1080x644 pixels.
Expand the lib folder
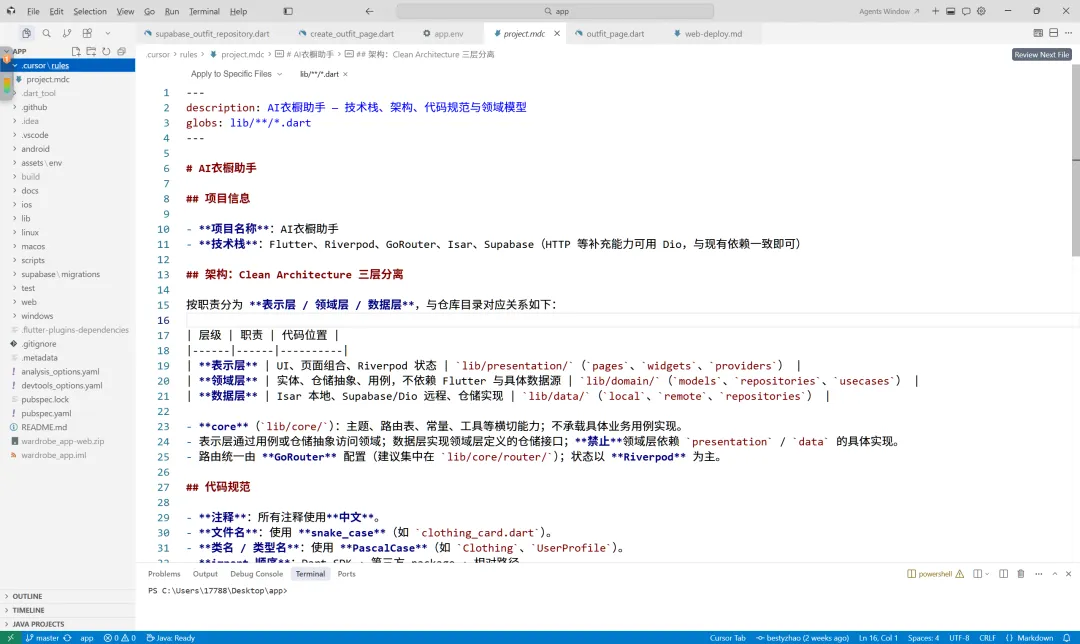click(68, 218)
